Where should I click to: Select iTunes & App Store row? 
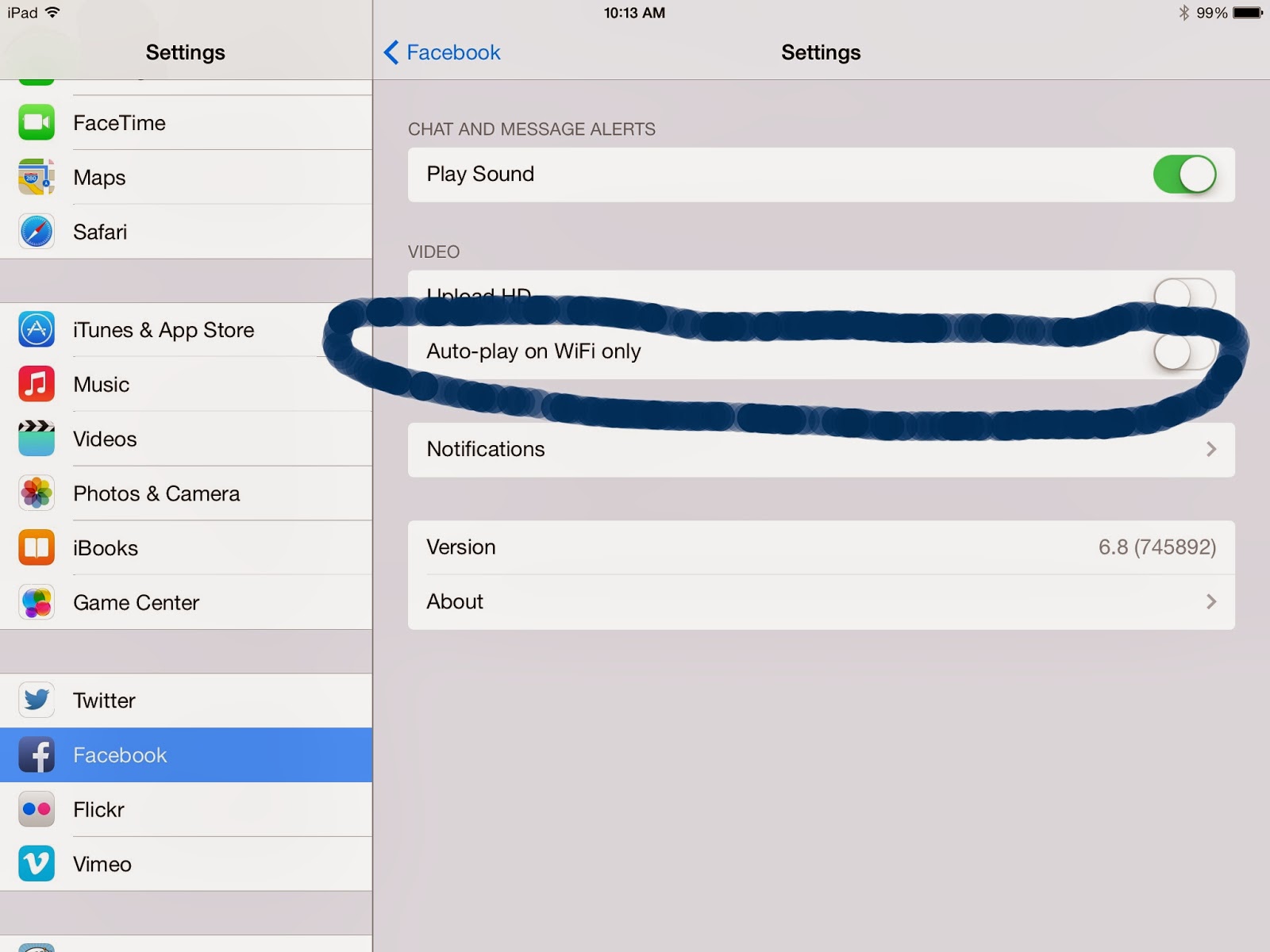click(186, 329)
